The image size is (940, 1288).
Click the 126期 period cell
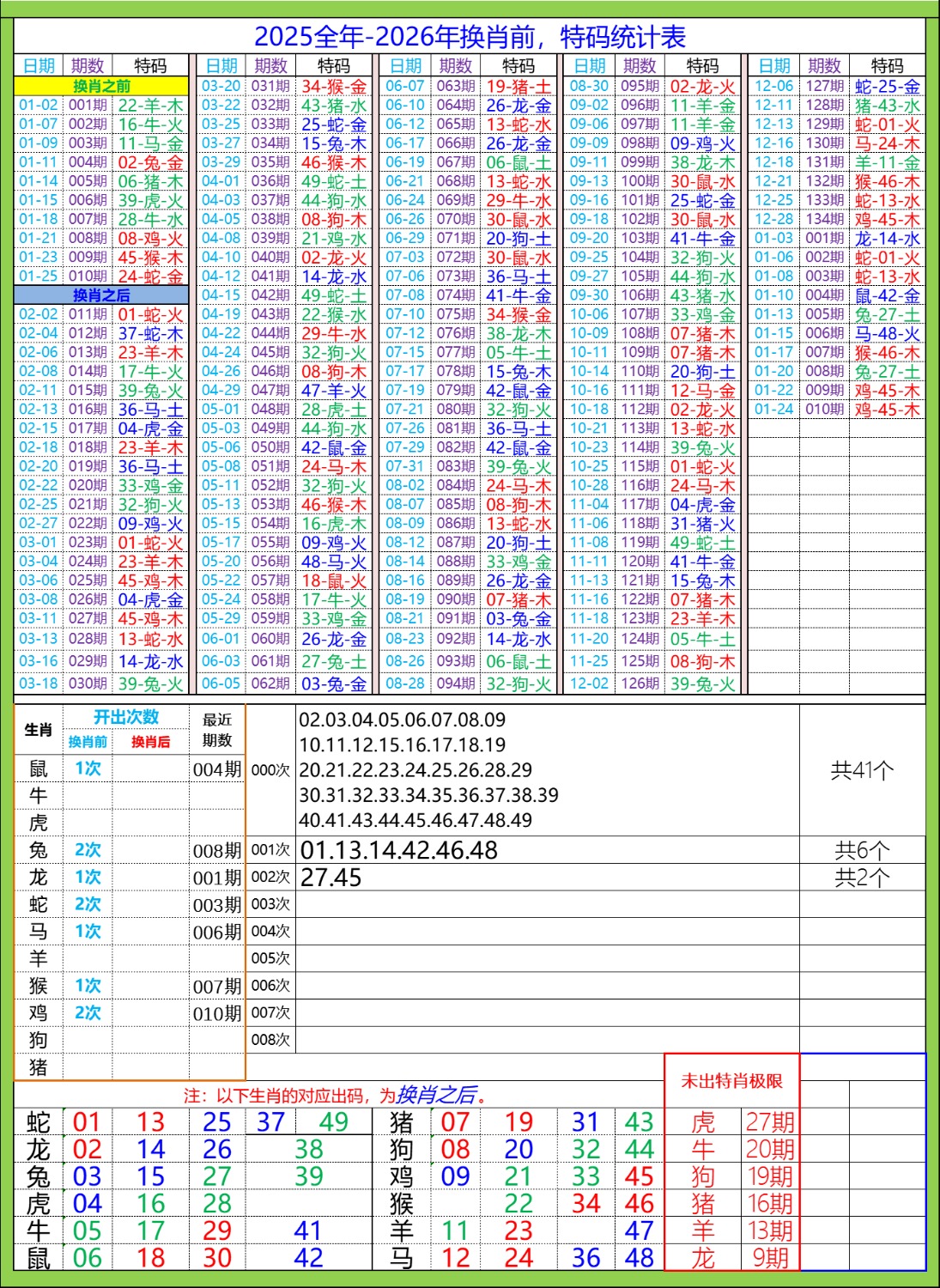[x=640, y=684]
